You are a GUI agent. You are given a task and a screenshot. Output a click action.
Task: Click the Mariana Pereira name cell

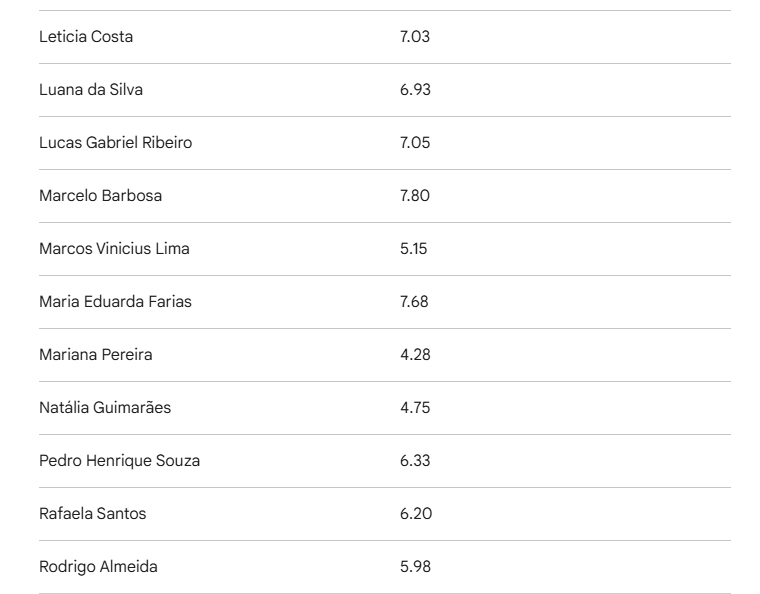coord(96,355)
